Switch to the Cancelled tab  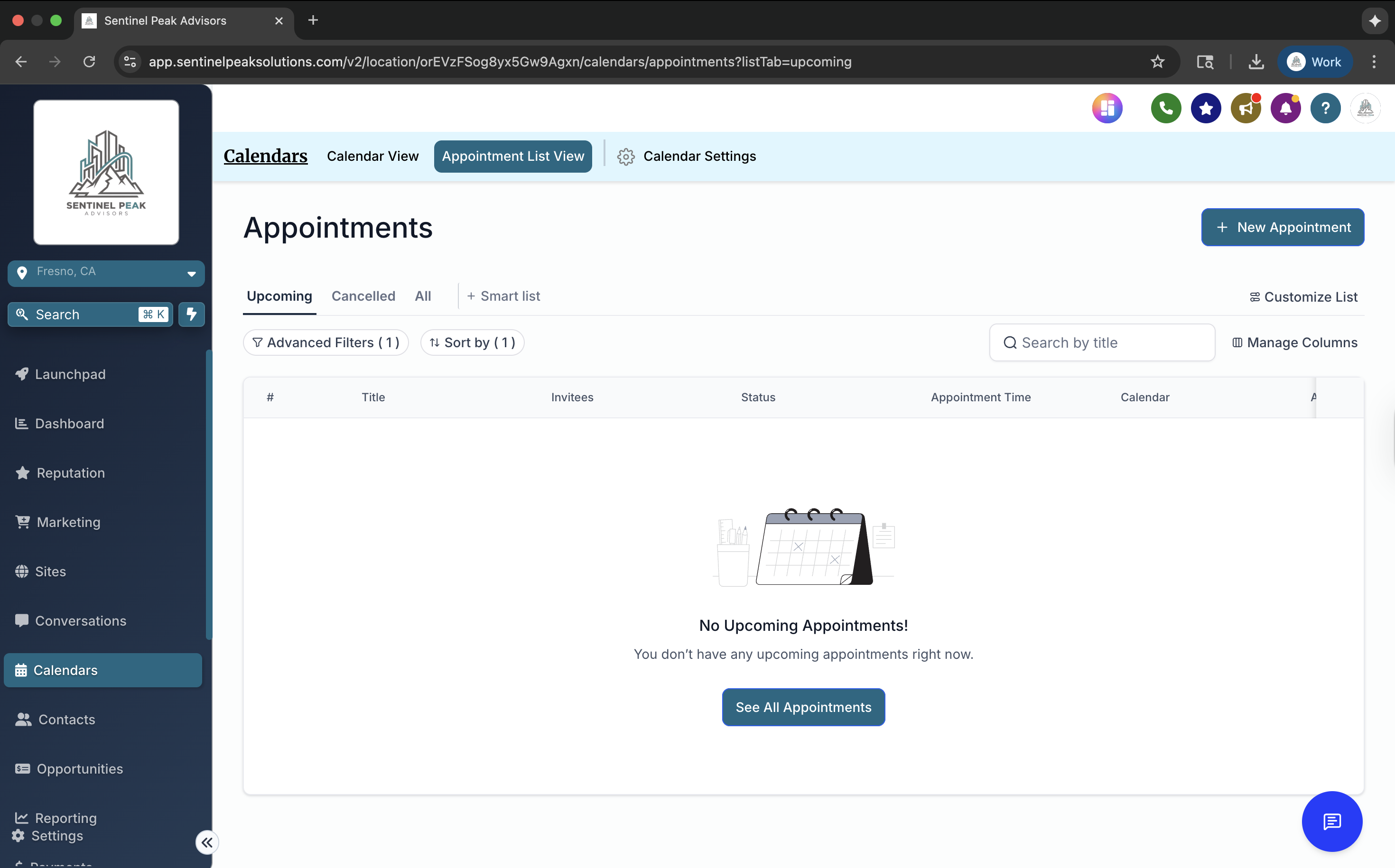(363, 295)
